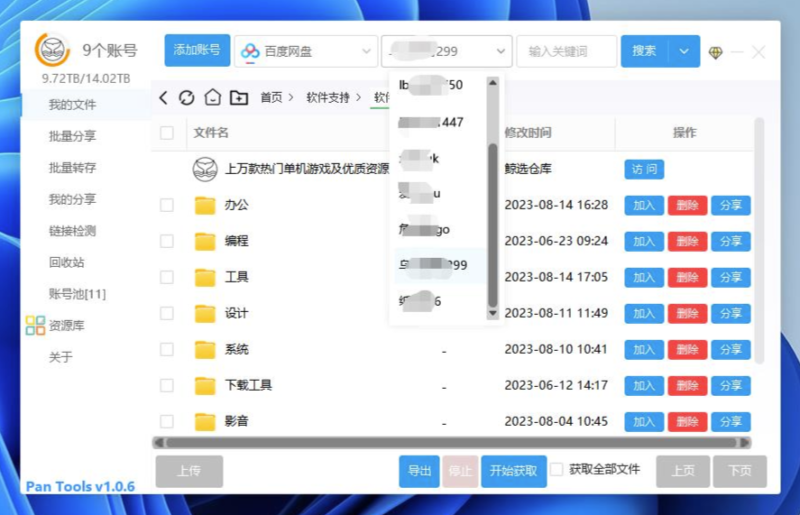Click scroll-up arrow in account list
This screenshot has height=515, width=800.
pos(492,83)
